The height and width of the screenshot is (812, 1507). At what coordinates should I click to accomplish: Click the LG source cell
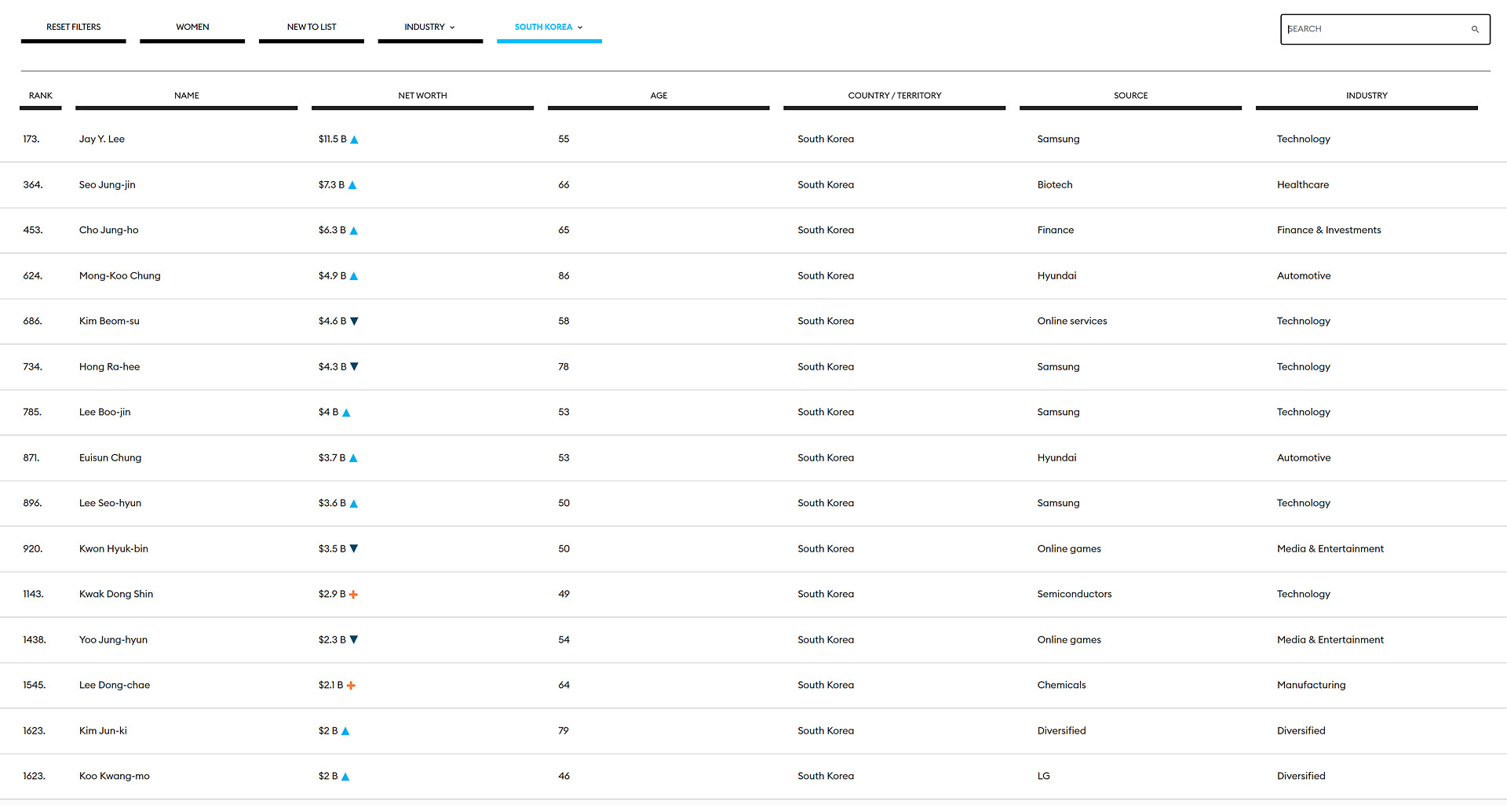tap(1043, 776)
